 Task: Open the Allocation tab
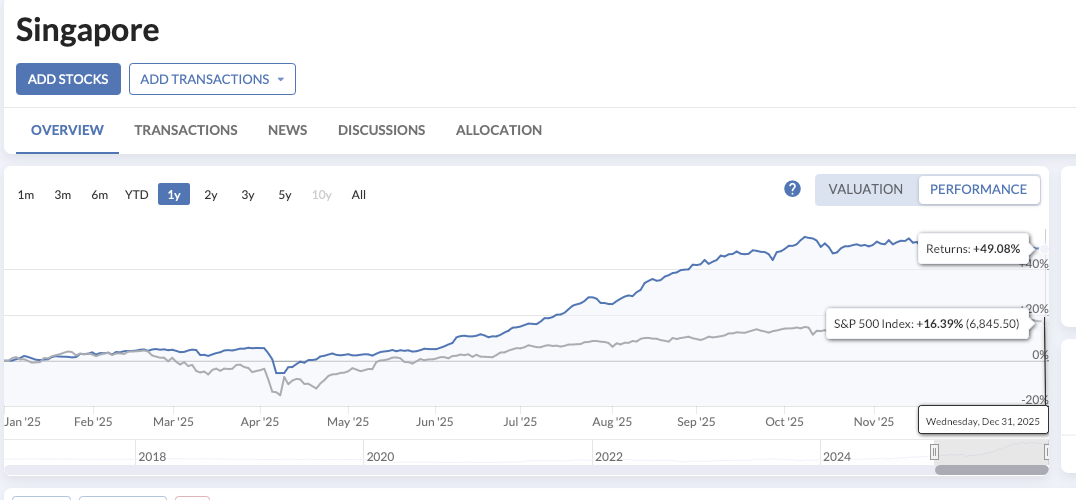point(498,130)
